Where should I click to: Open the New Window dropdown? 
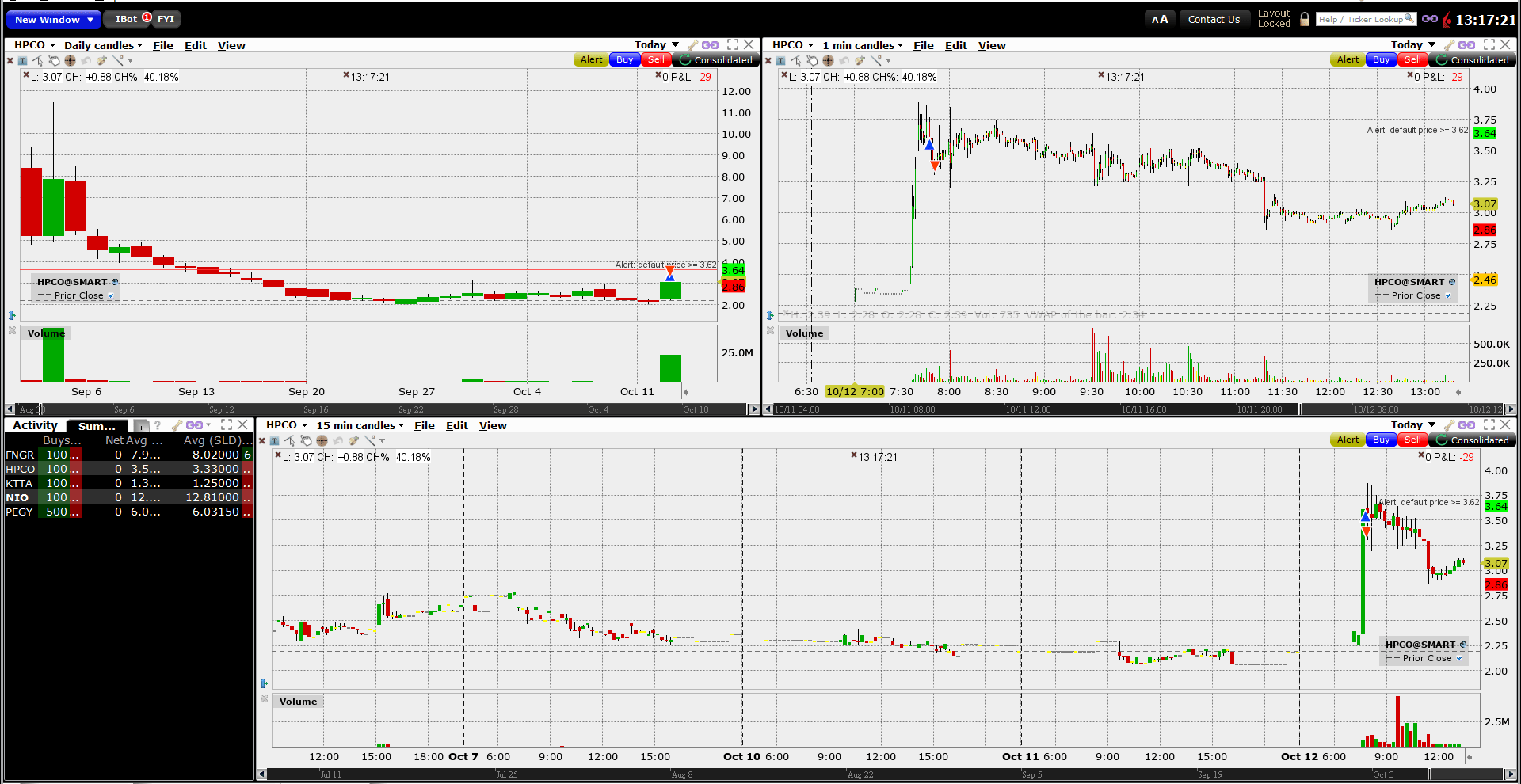pyautogui.click(x=54, y=19)
